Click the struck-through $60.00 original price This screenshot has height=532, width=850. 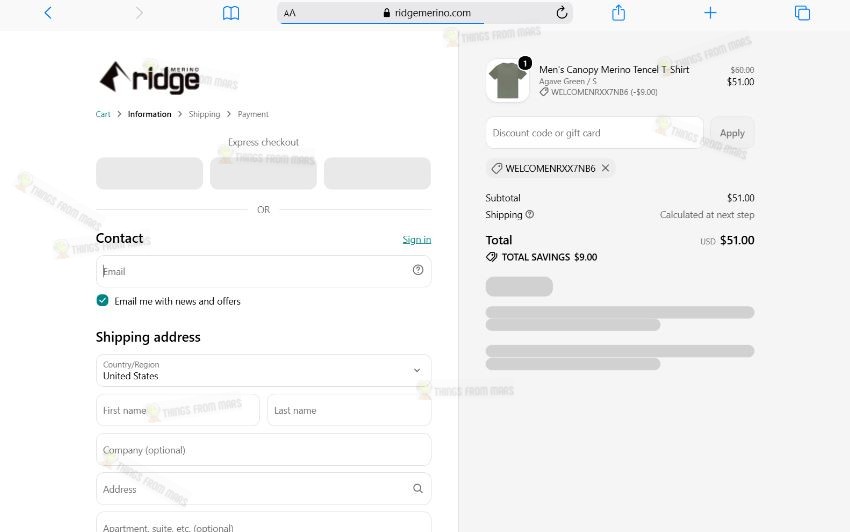742,70
